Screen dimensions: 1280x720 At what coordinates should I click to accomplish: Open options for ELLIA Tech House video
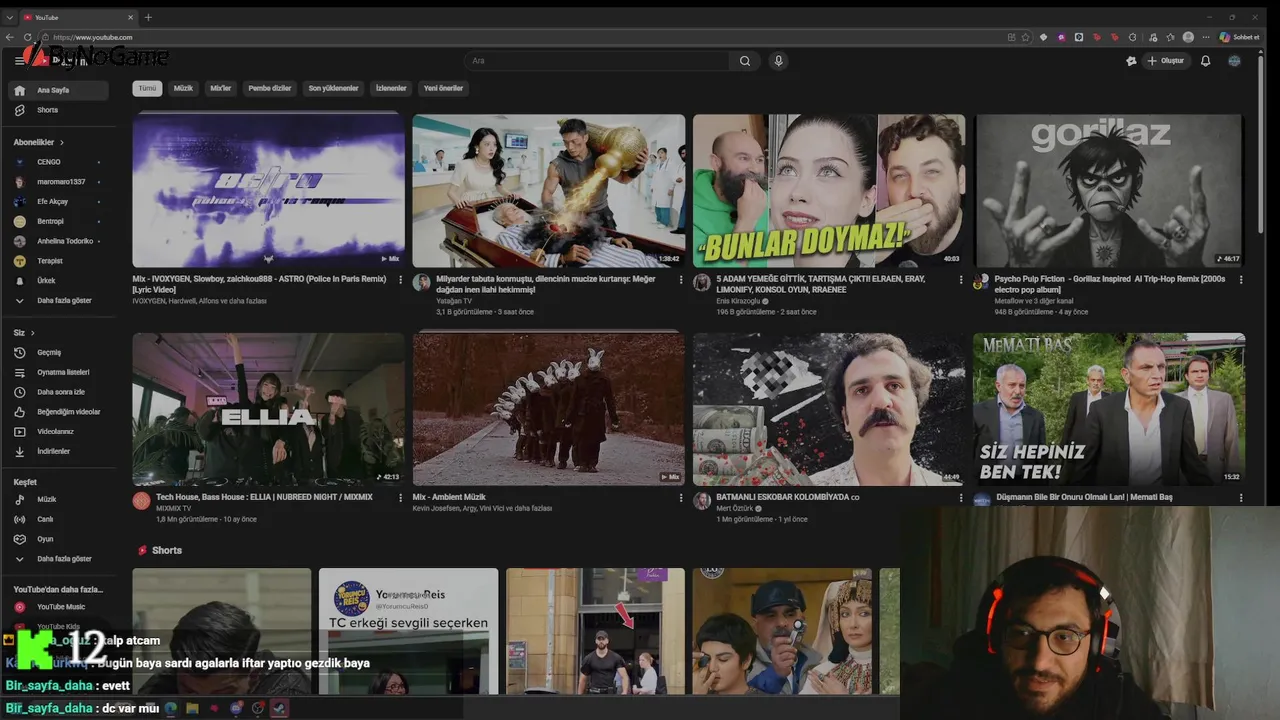tap(401, 497)
